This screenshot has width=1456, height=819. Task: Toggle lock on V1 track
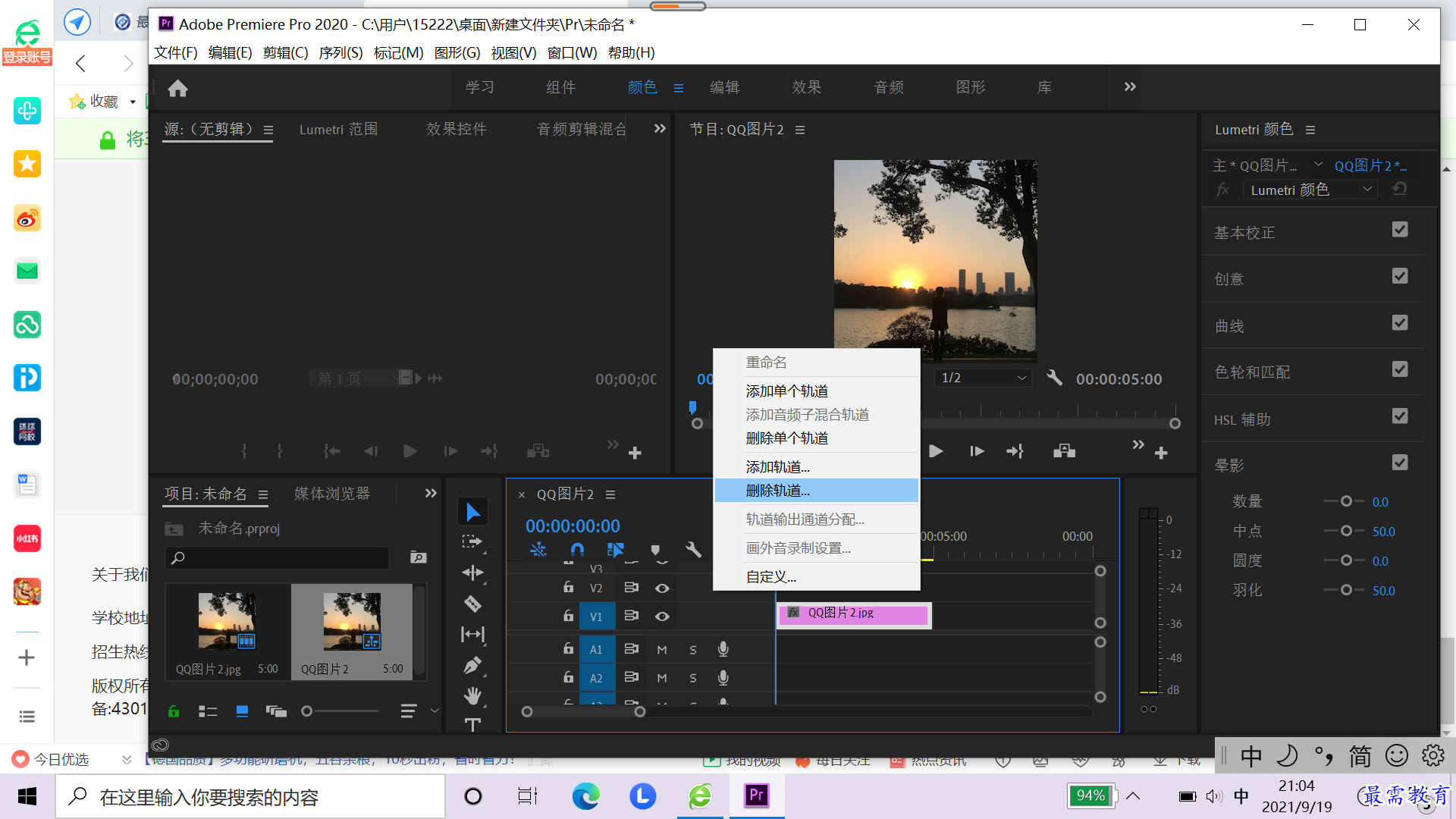[x=568, y=616]
